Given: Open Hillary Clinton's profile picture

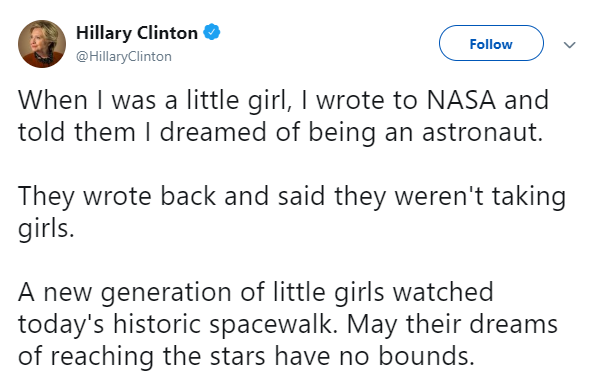Looking at the screenshot, I should (42, 44).
